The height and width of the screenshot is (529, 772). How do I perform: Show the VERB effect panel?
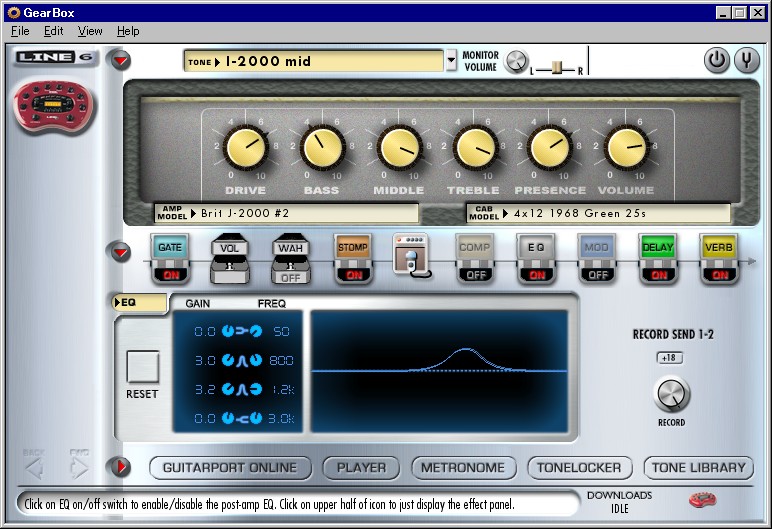coord(719,248)
